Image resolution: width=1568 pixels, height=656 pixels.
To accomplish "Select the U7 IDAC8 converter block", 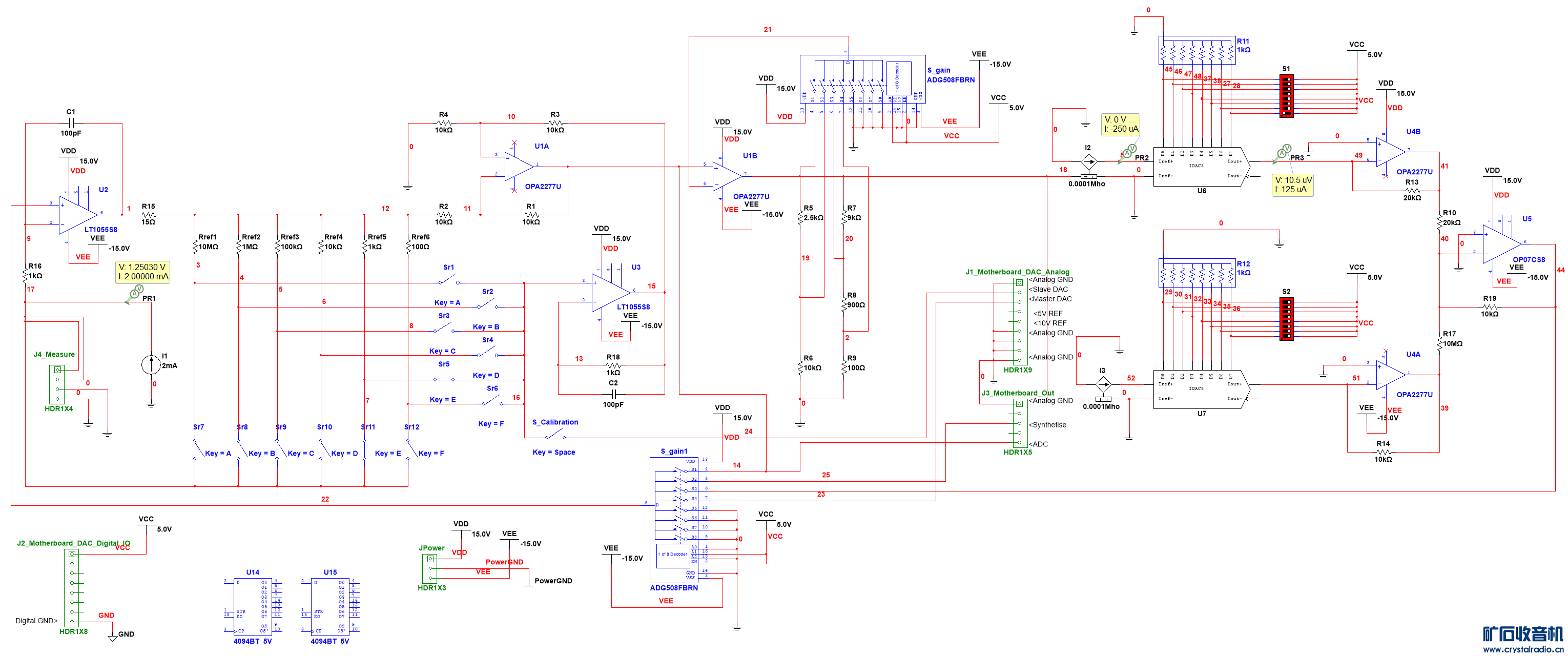I will (1201, 390).
